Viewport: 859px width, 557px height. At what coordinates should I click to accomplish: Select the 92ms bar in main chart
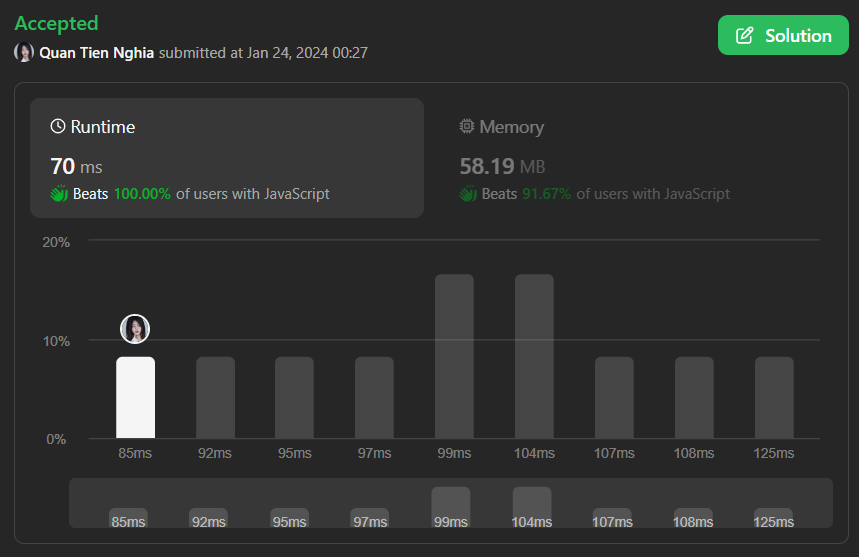point(215,397)
